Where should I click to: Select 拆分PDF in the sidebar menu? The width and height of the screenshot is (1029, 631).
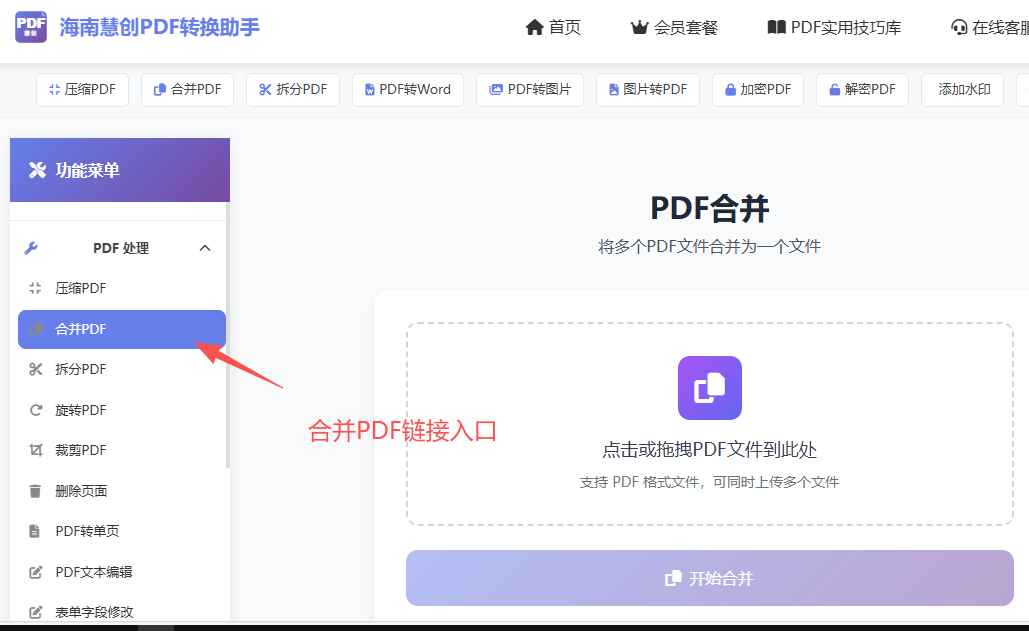click(x=121, y=369)
